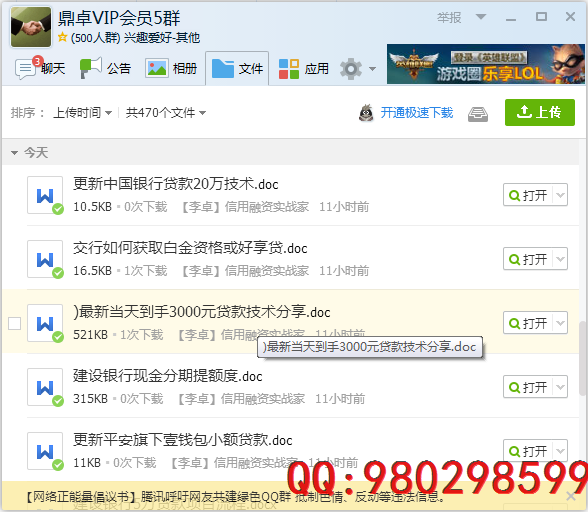Collapse the 今天 section
Image resolution: width=588 pixels, height=512 pixels.
(14, 153)
